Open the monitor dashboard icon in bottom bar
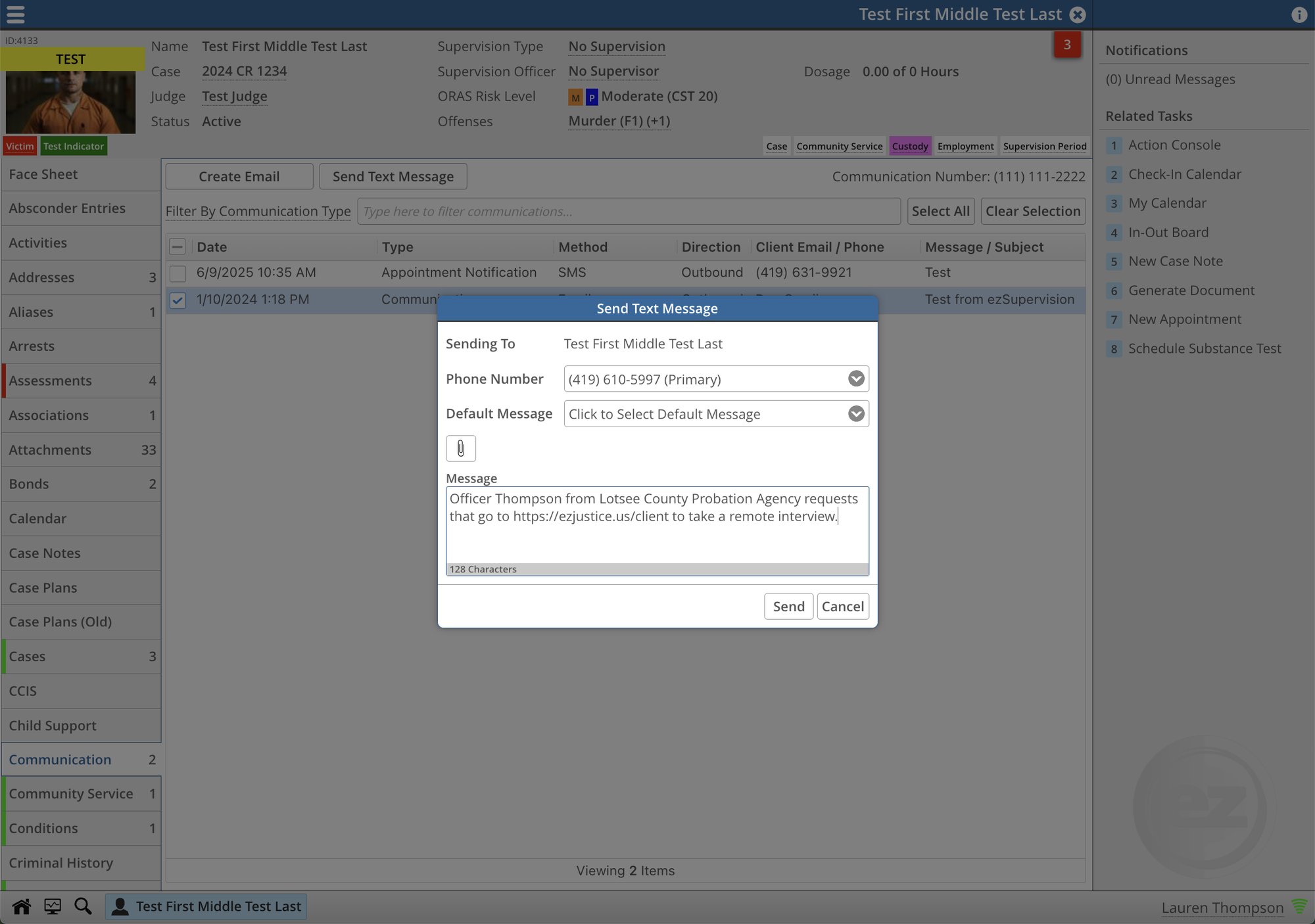This screenshot has height=924, width=1315. tap(53, 907)
